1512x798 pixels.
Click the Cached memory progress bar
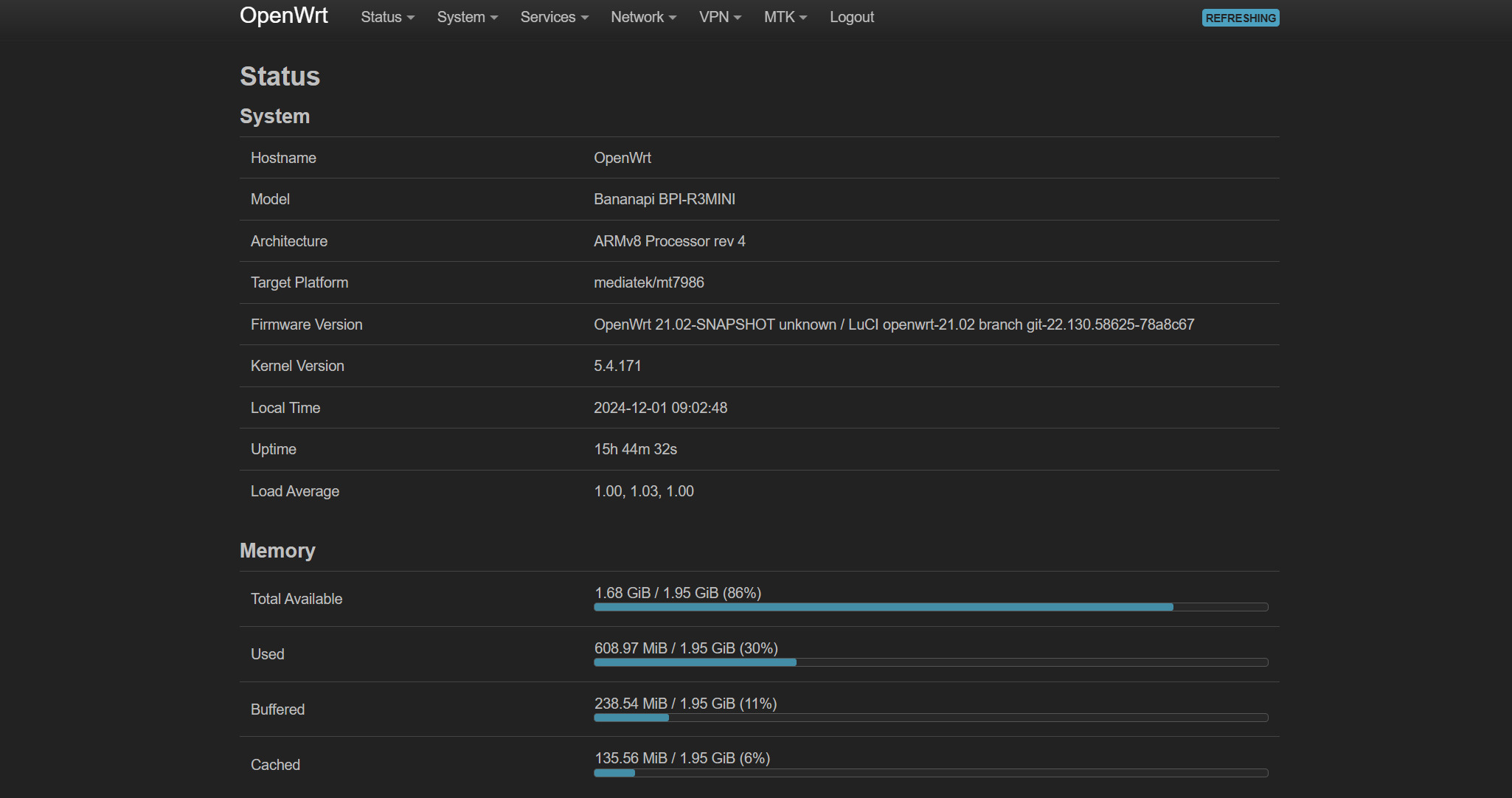(930, 773)
